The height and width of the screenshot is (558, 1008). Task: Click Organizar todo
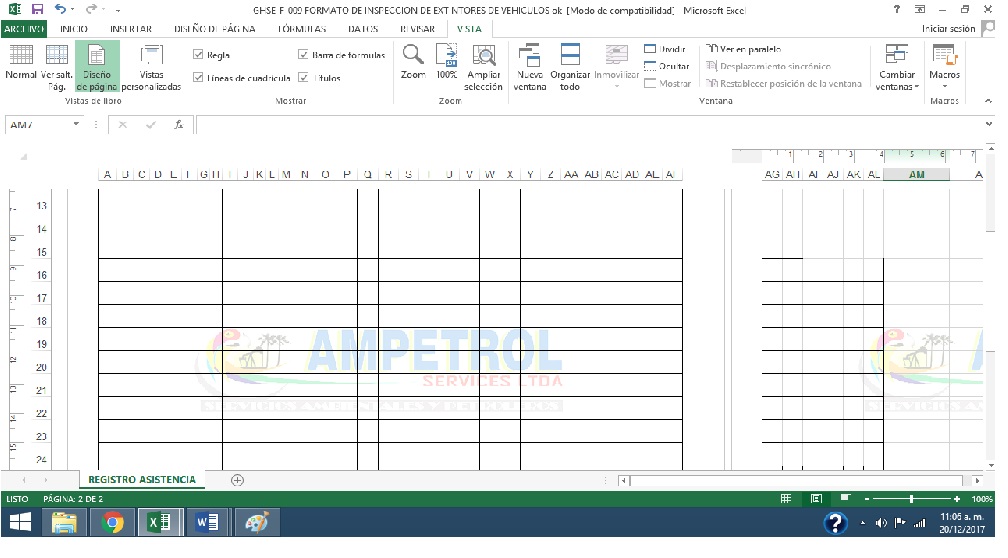[570, 68]
